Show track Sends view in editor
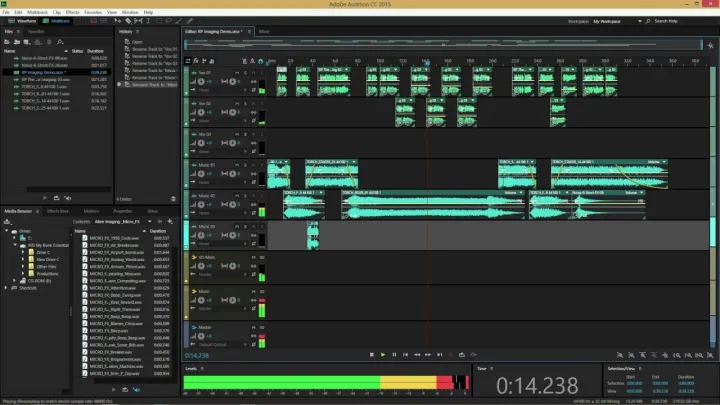Screen dimensions: 720x405 coord(204,61)
